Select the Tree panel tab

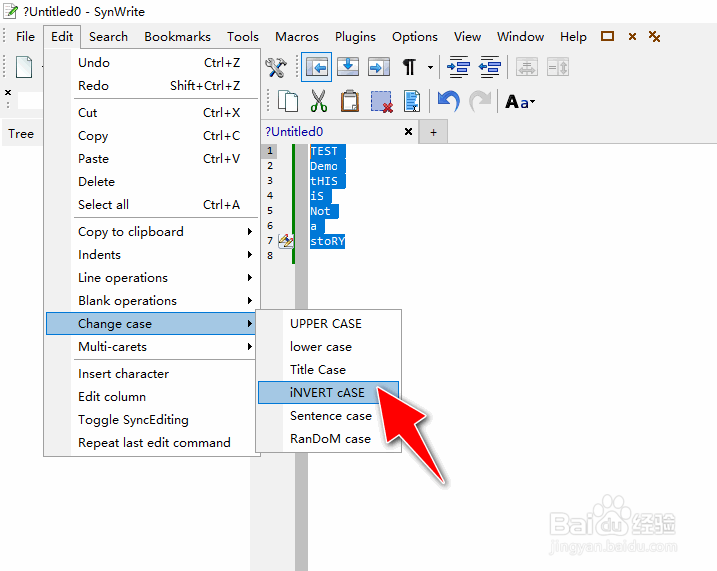pyautogui.click(x=21, y=134)
